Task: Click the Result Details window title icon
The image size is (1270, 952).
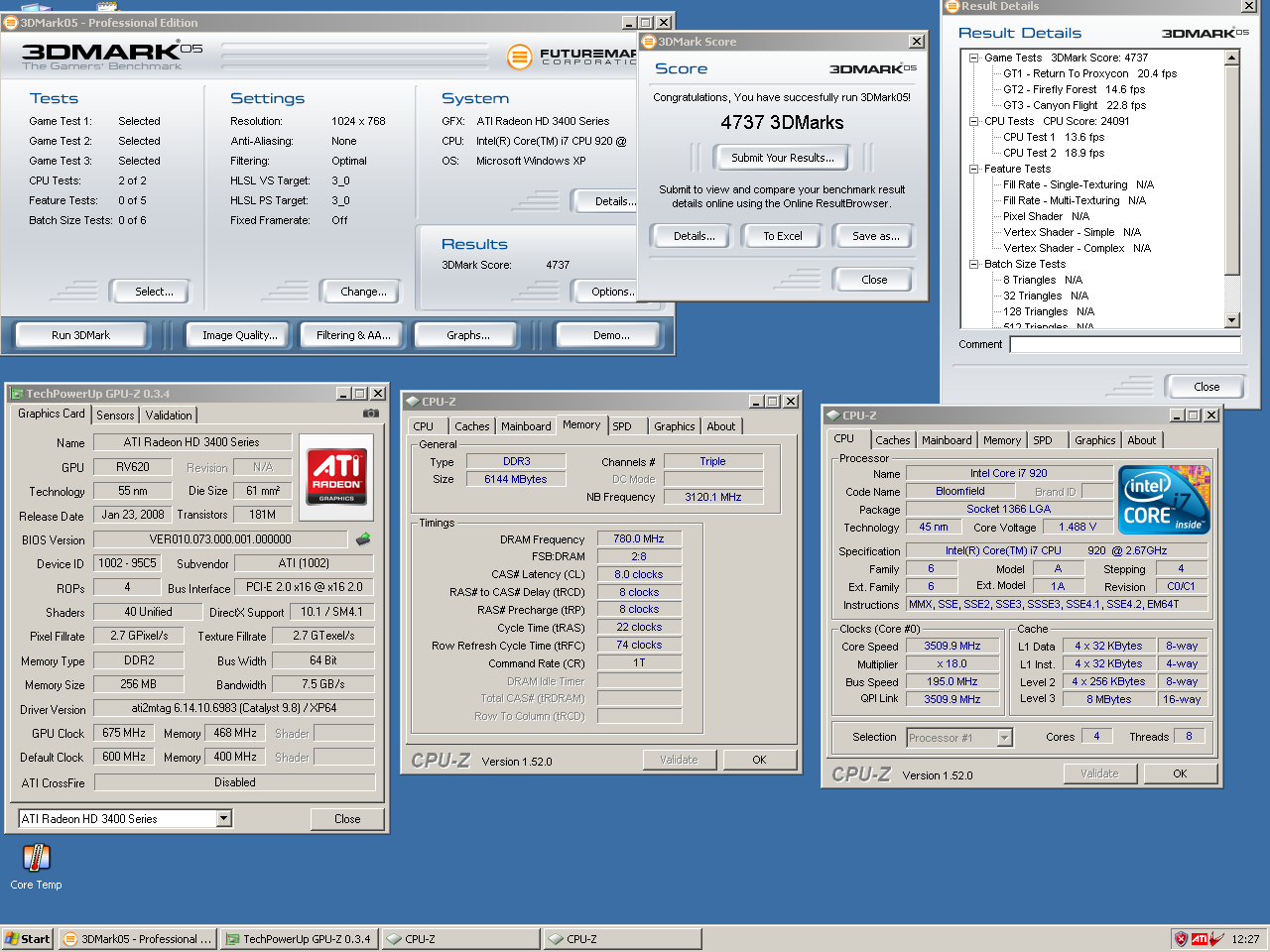Action: coord(952,6)
